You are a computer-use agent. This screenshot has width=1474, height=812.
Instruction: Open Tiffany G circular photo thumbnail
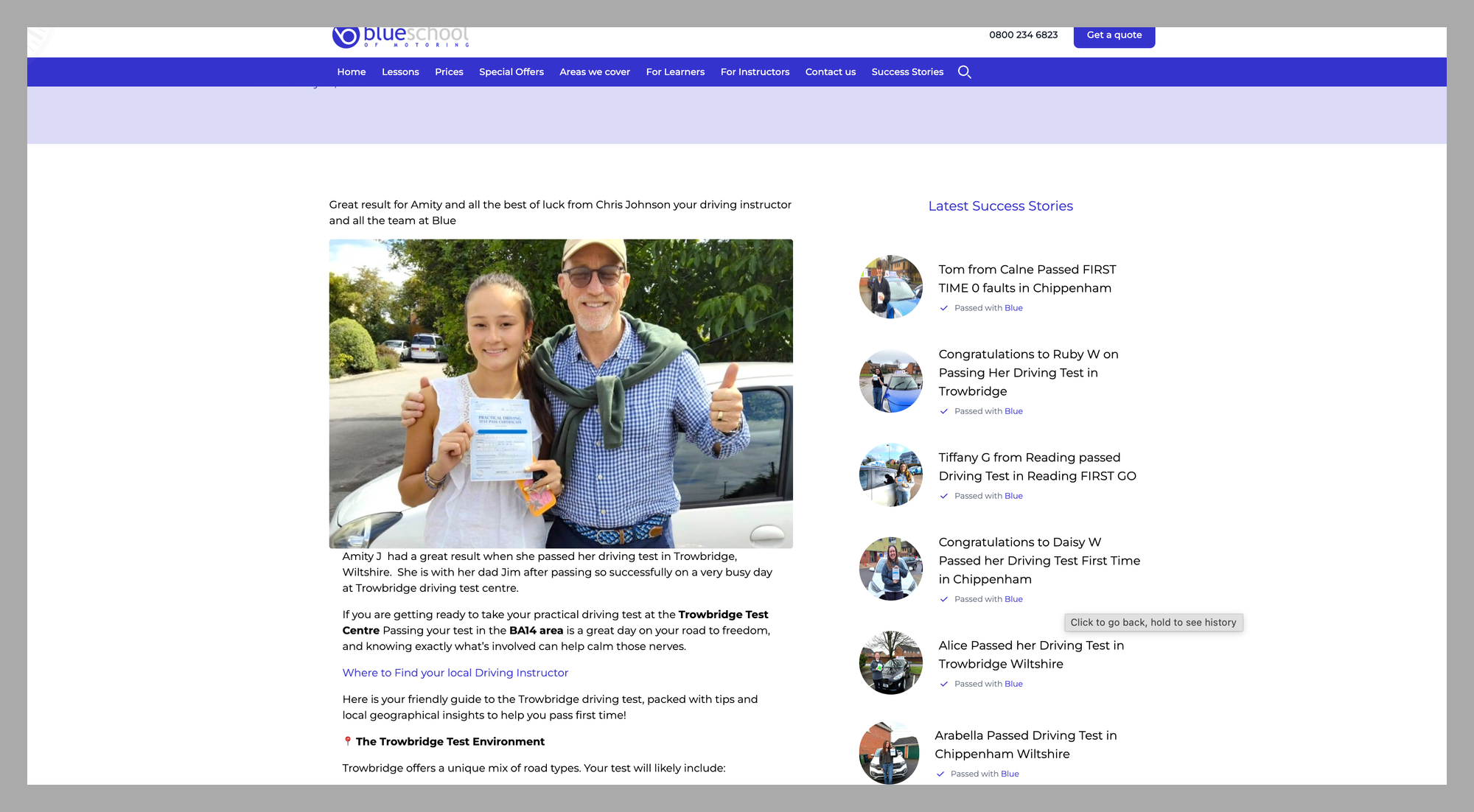pyautogui.click(x=890, y=475)
